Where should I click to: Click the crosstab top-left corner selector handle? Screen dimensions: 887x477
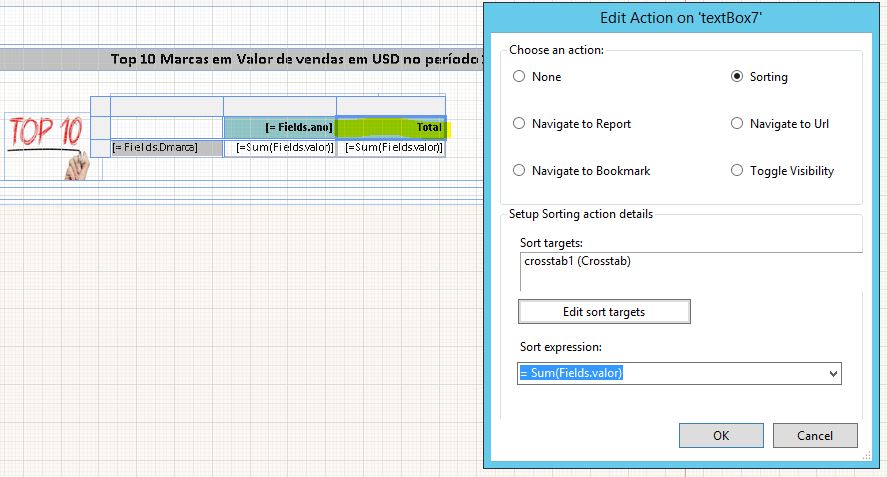pyautogui.click(x=100, y=106)
